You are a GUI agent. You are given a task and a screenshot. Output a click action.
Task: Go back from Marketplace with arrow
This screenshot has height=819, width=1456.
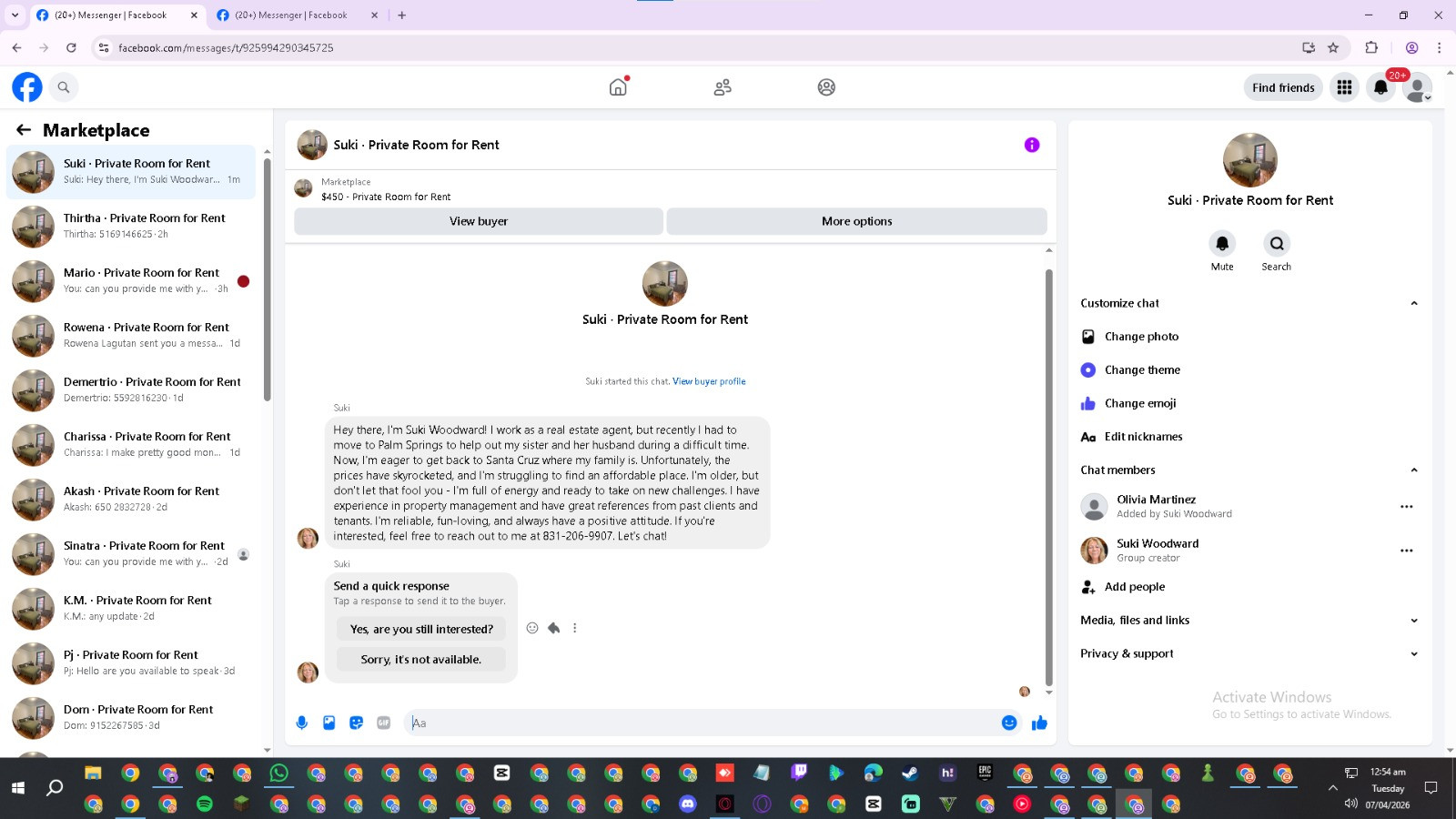point(24,130)
